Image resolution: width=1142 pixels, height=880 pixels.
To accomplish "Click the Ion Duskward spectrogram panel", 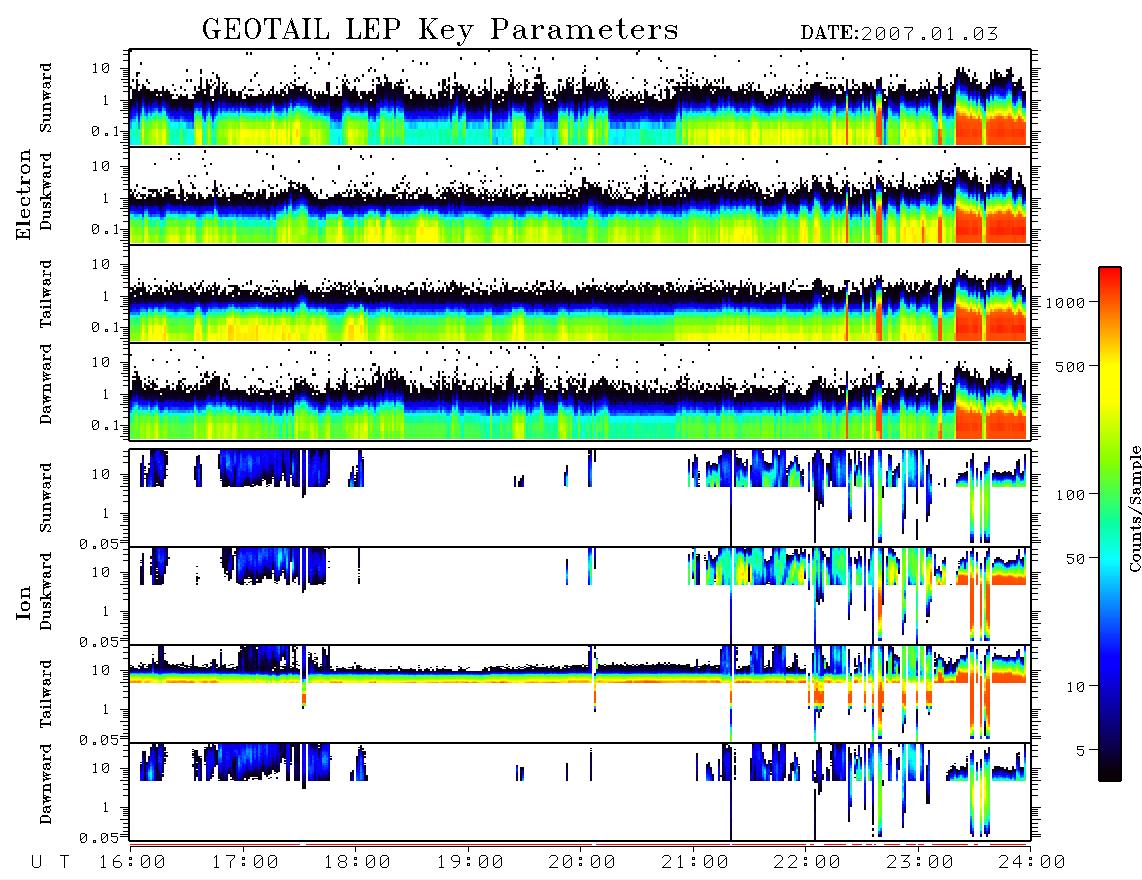I will tap(580, 595).
